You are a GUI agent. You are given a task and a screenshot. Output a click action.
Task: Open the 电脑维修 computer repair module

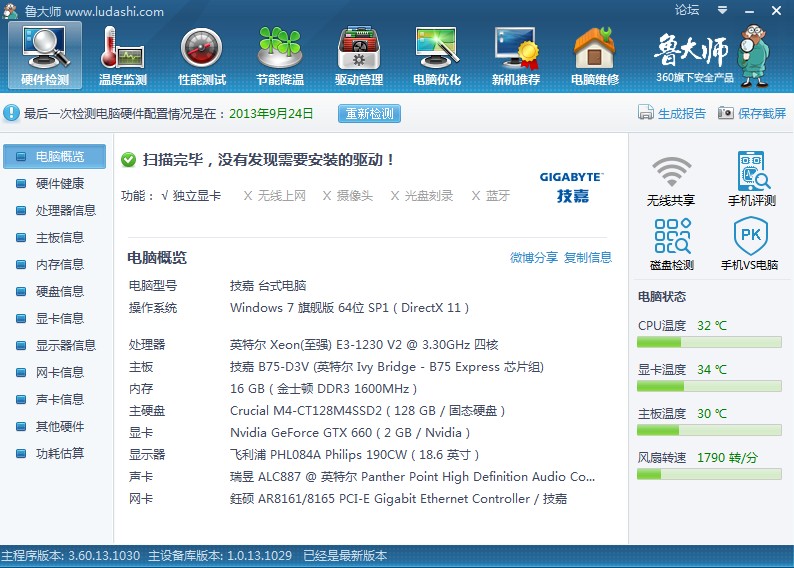(x=594, y=56)
